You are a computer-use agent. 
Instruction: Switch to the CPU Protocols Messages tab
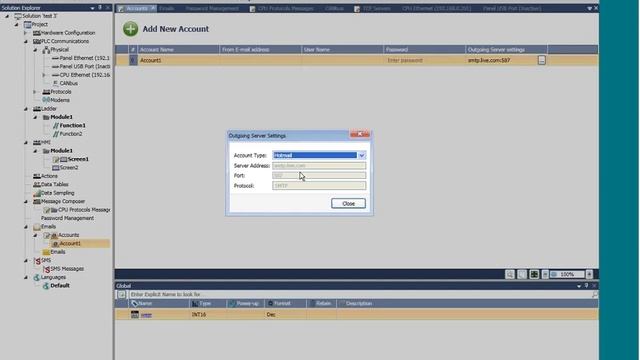pos(282,9)
